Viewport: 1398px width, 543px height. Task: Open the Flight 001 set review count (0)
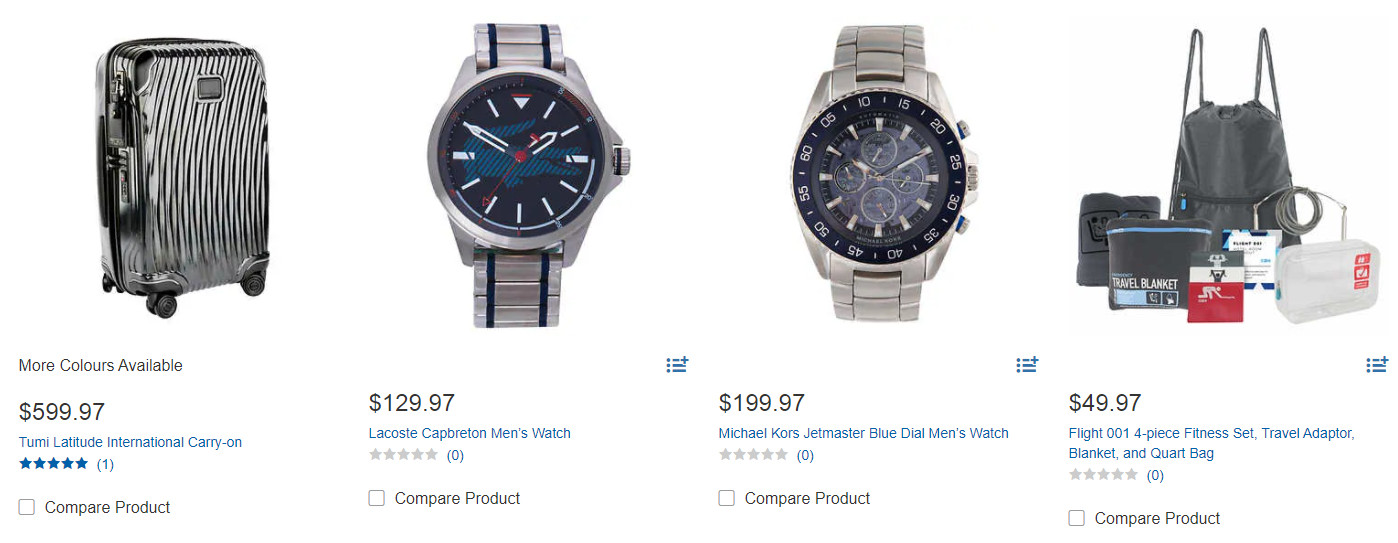1155,475
